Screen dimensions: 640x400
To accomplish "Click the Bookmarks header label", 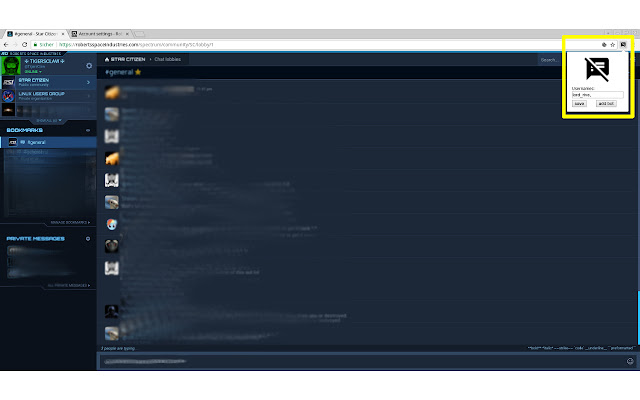I will pos(24,130).
